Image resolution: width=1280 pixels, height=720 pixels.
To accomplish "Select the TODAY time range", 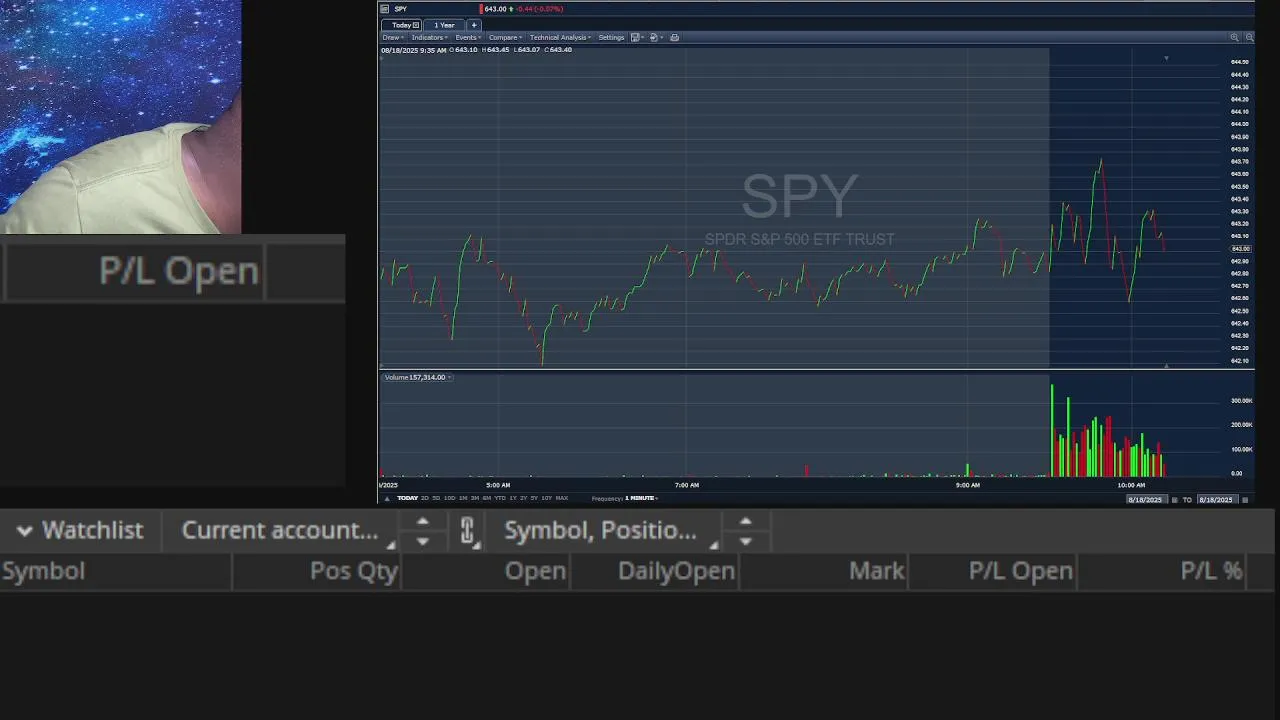I will (407, 498).
